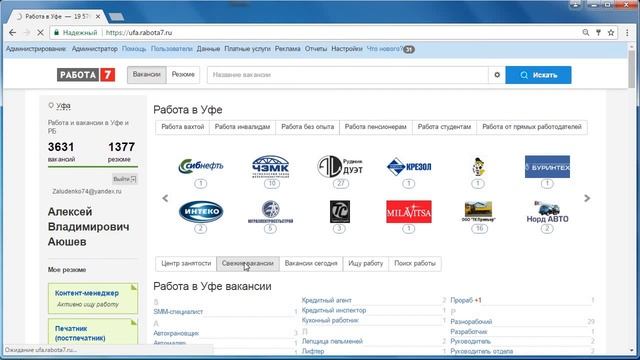
Task: Open Сибнефть employer logo
Action: [201, 166]
